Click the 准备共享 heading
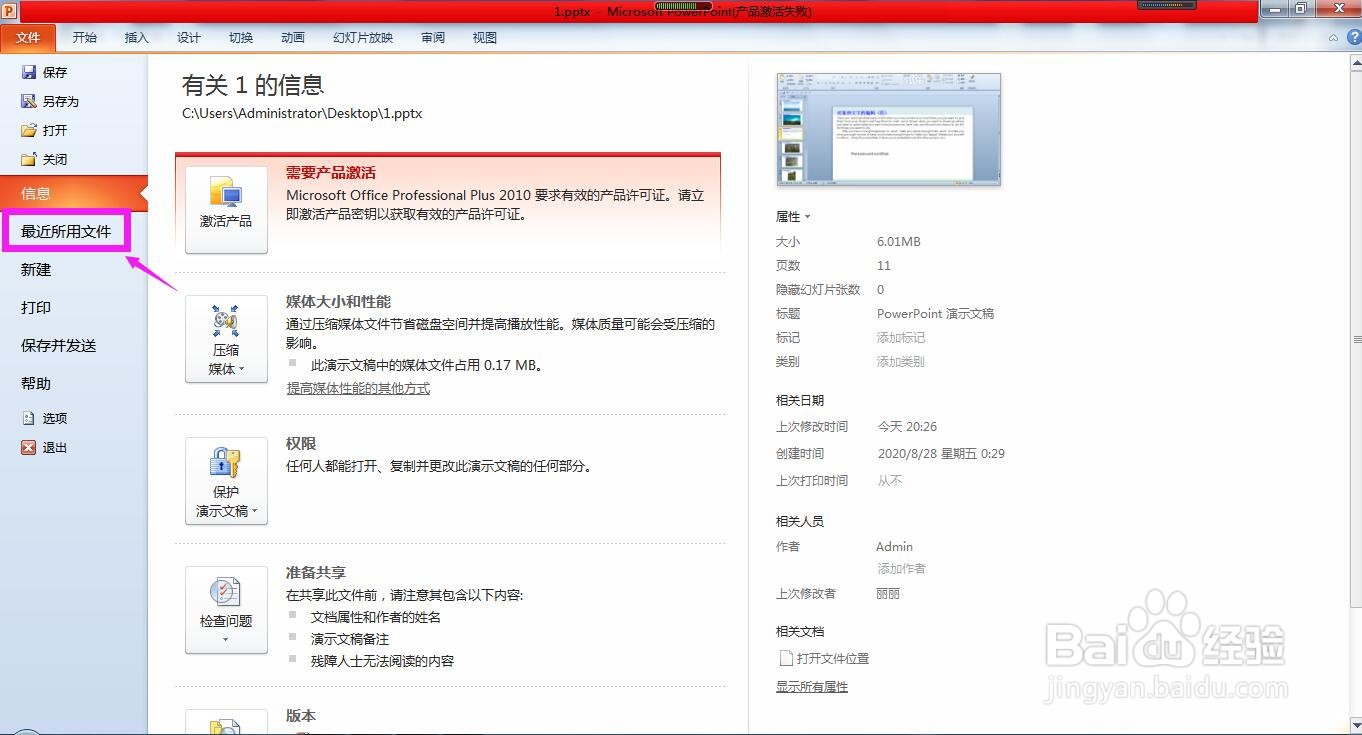Viewport: 1362px width, 735px height. 316,572
